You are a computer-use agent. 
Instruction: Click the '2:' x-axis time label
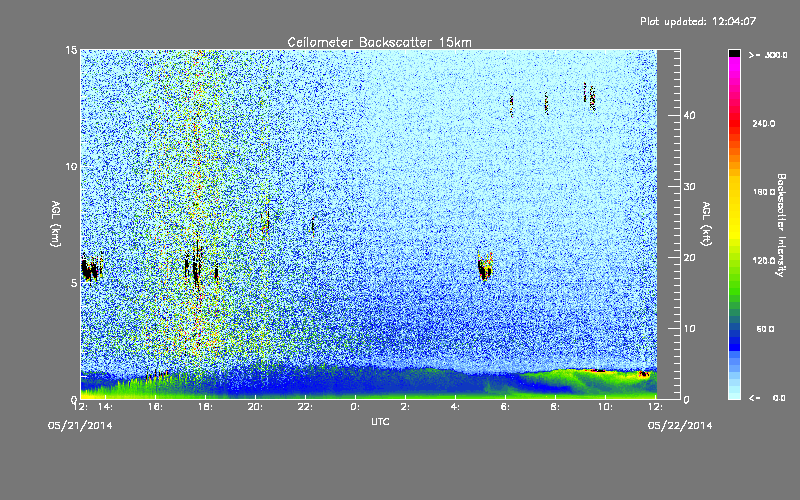[x=405, y=407]
